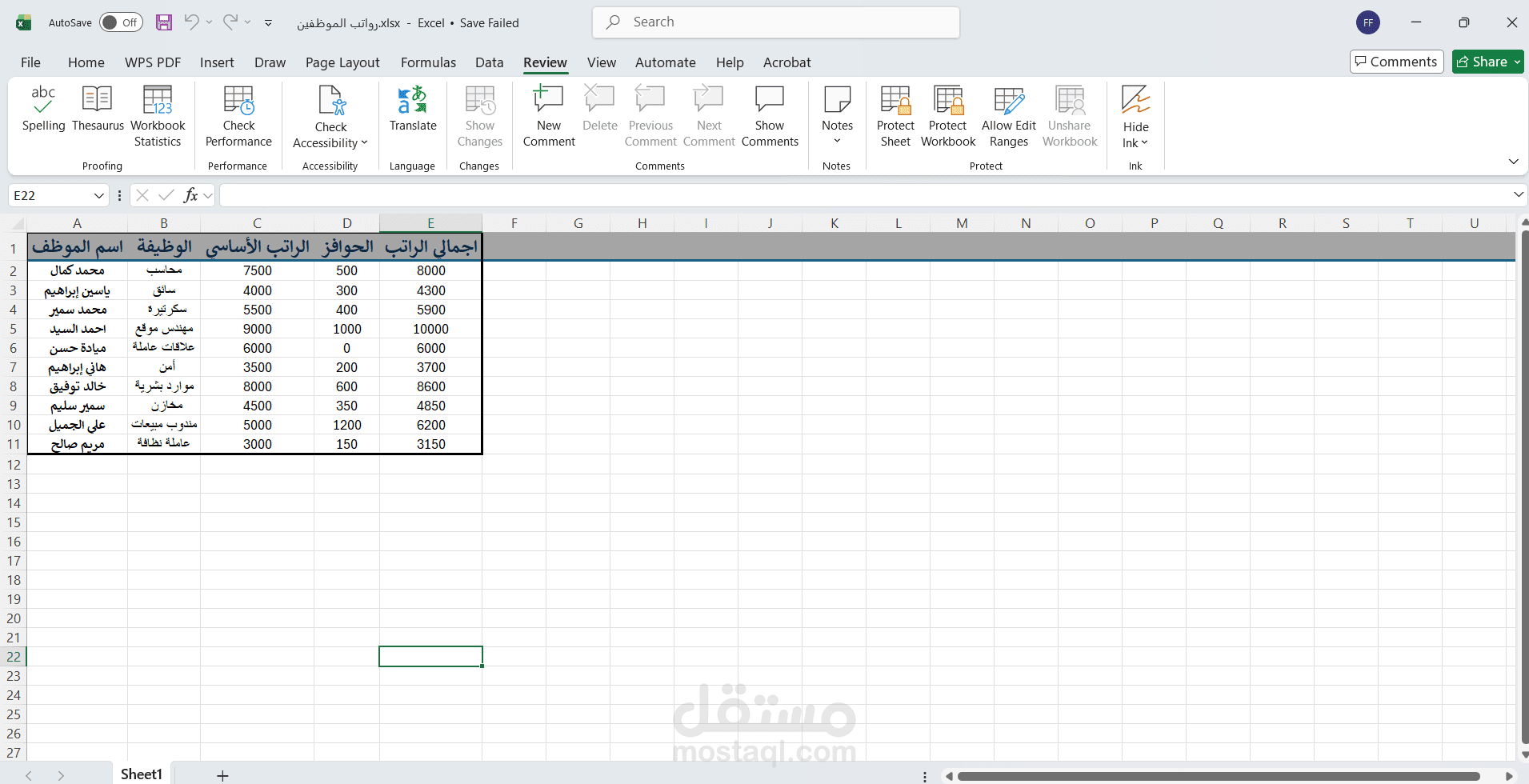Viewport: 1529px width, 784px height.
Task: Click cell with value 7500
Action: pyautogui.click(x=257, y=271)
